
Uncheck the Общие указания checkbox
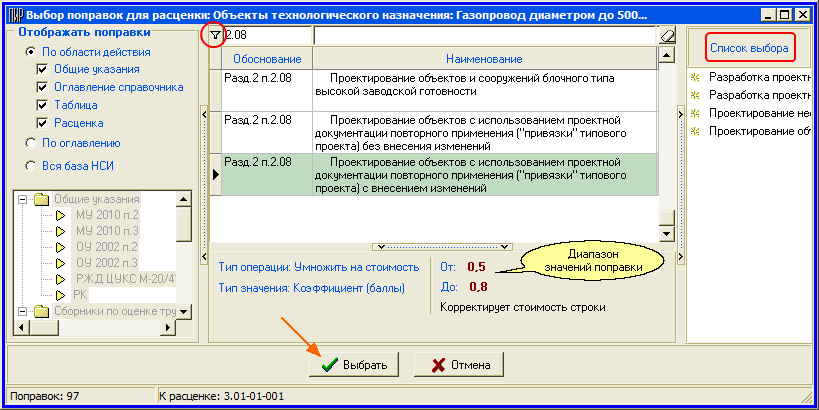(42, 69)
